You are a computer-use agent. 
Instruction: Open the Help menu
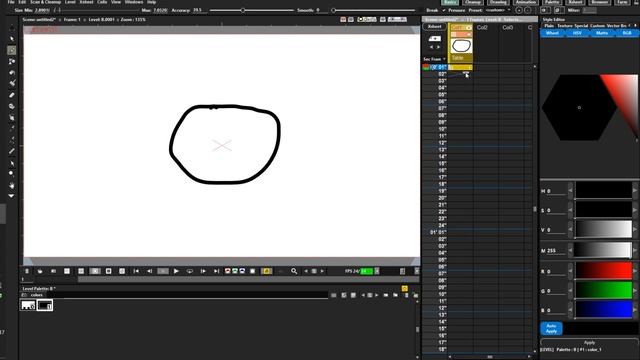coord(151,2)
